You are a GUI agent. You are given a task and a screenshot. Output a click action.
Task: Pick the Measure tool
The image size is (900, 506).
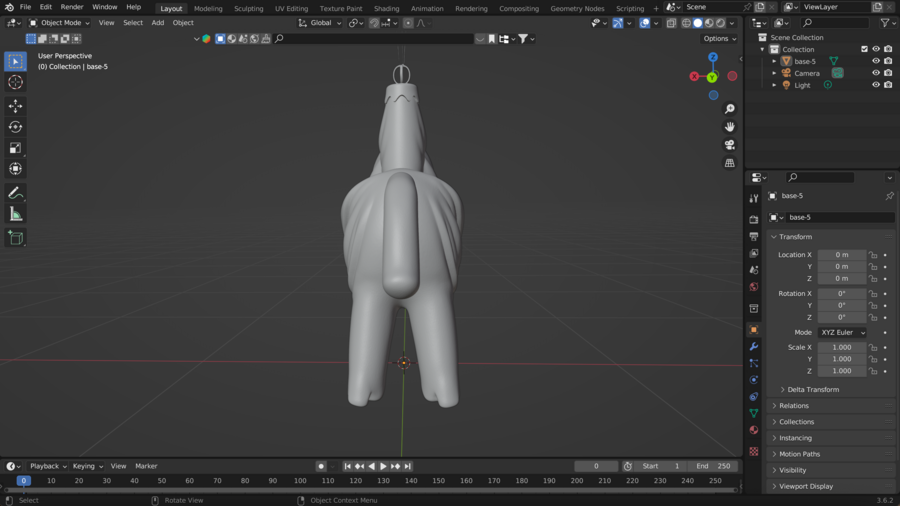click(15, 214)
